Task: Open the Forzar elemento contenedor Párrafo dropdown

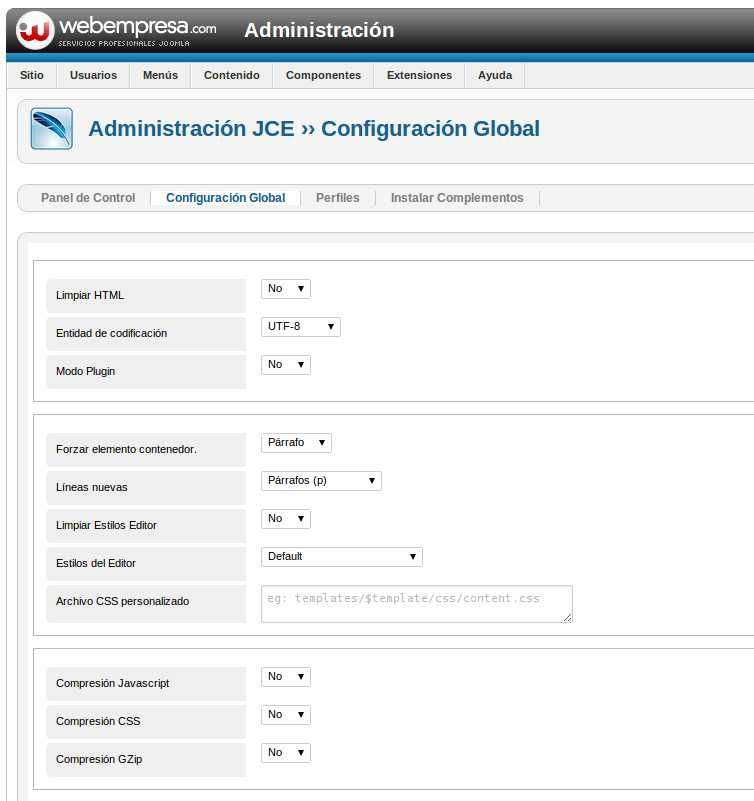Action: (296, 442)
